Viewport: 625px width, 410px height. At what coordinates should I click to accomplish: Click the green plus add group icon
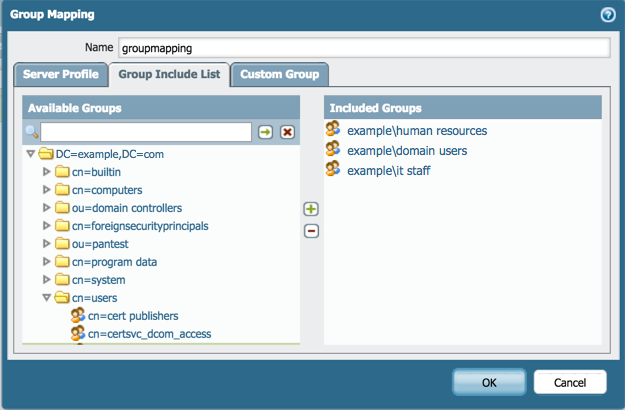(x=311, y=209)
